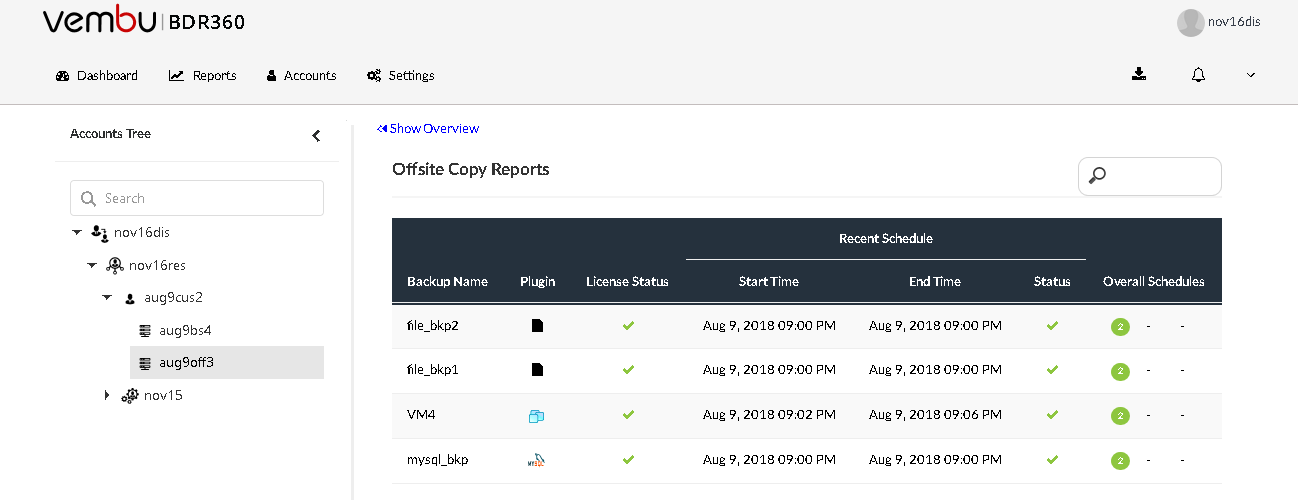Expand the header chevron dropdown
The width and height of the screenshot is (1298, 500).
click(x=1251, y=75)
